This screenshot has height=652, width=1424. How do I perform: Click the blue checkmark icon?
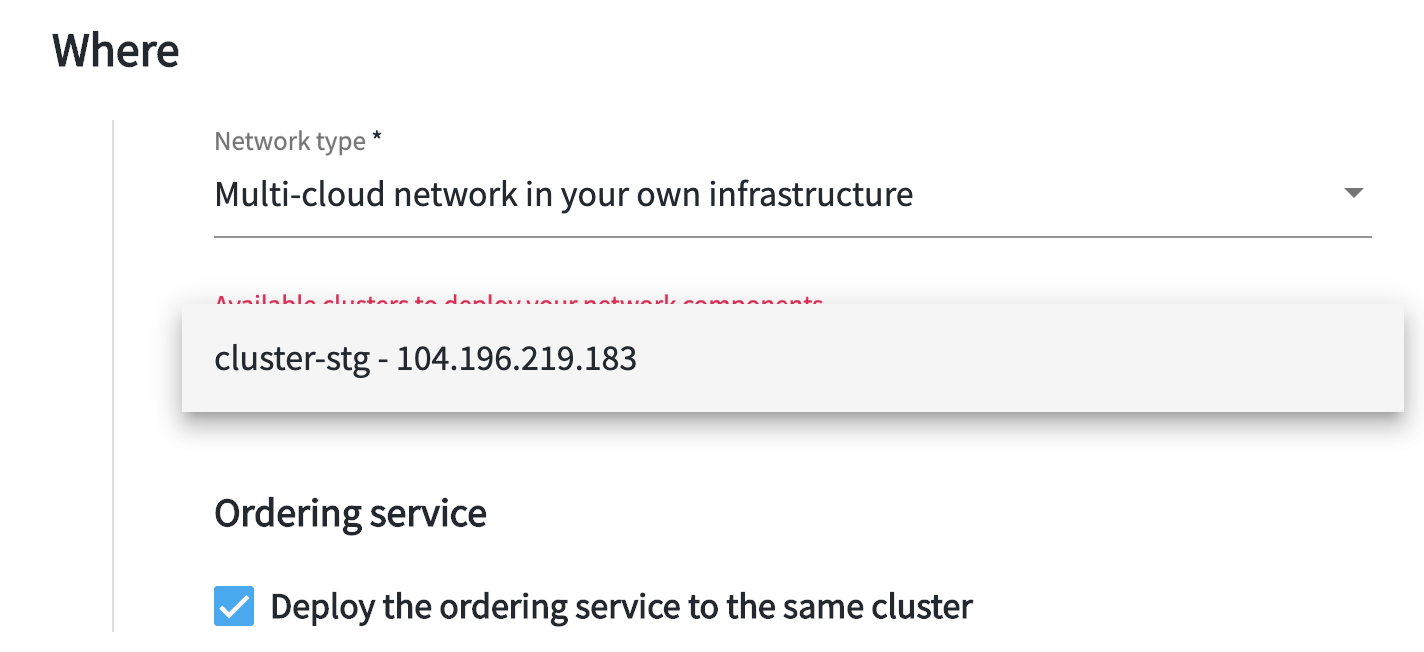click(x=234, y=606)
